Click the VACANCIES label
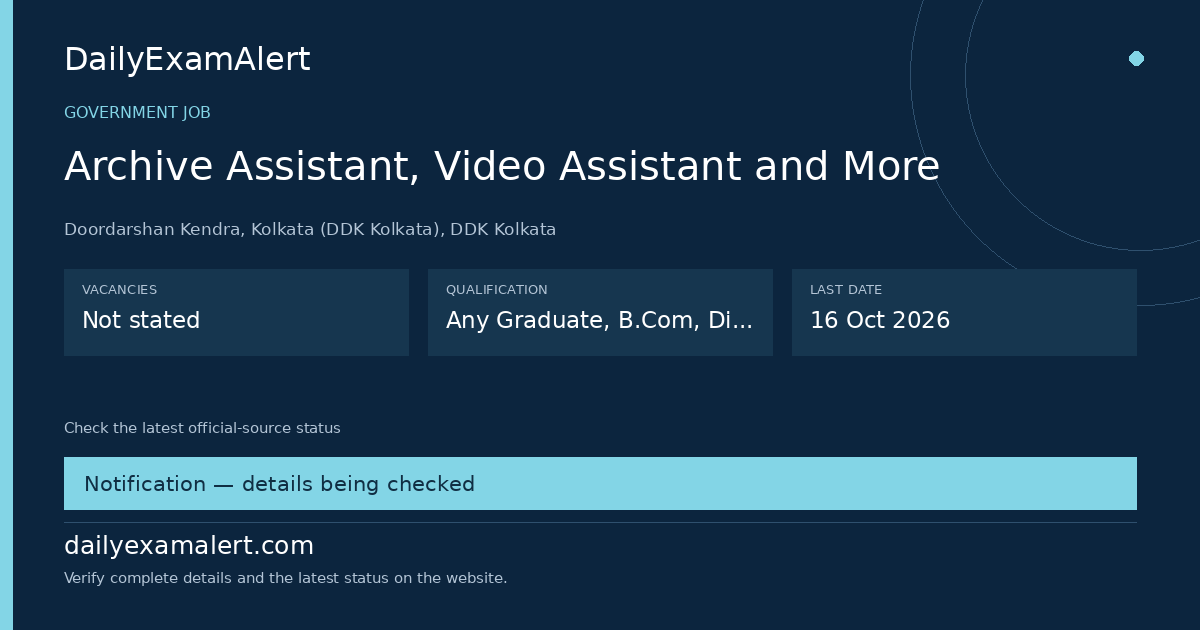This screenshot has height=630, width=1200. click(x=119, y=290)
